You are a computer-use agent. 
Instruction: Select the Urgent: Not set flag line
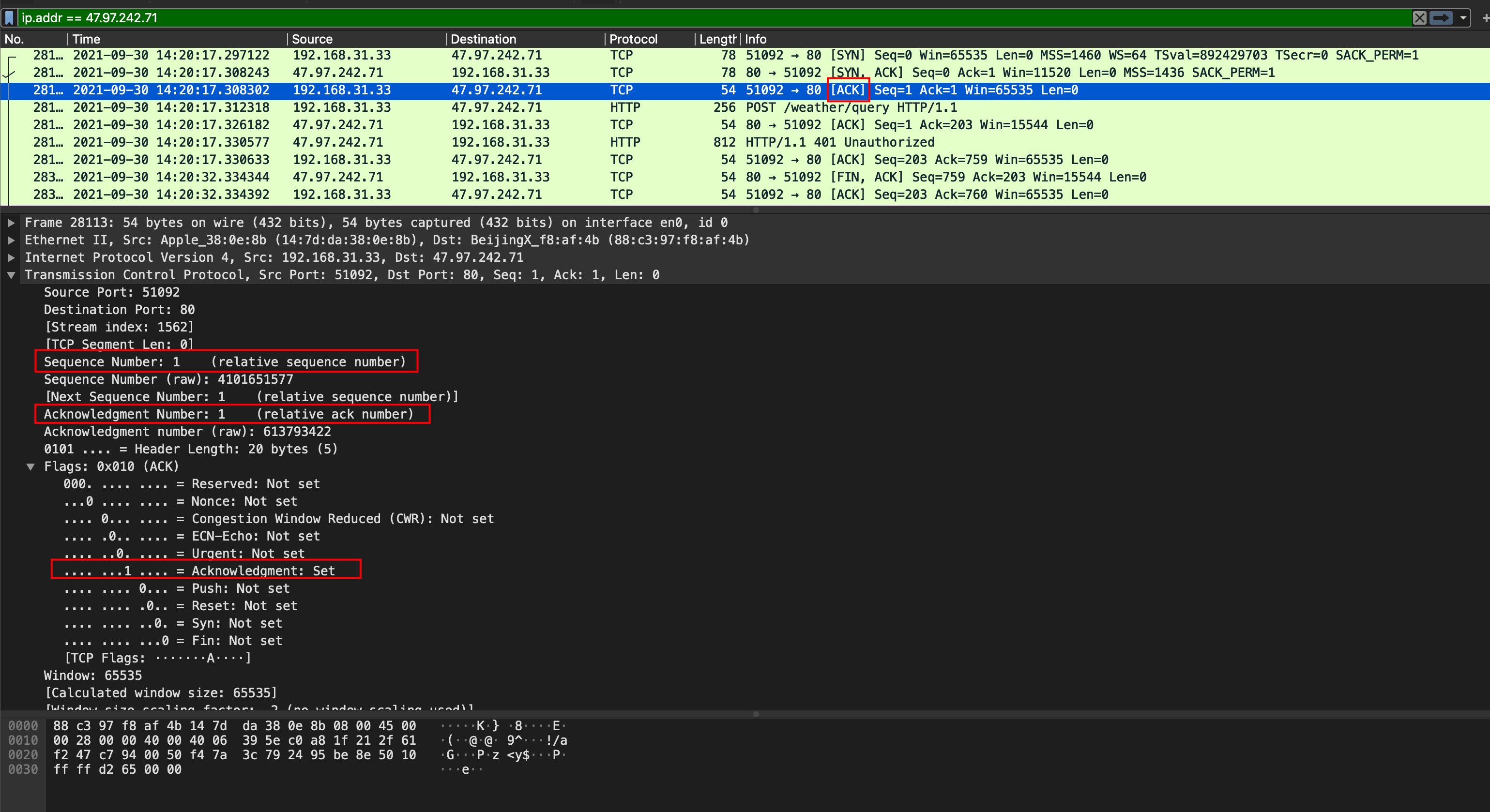click(184, 554)
